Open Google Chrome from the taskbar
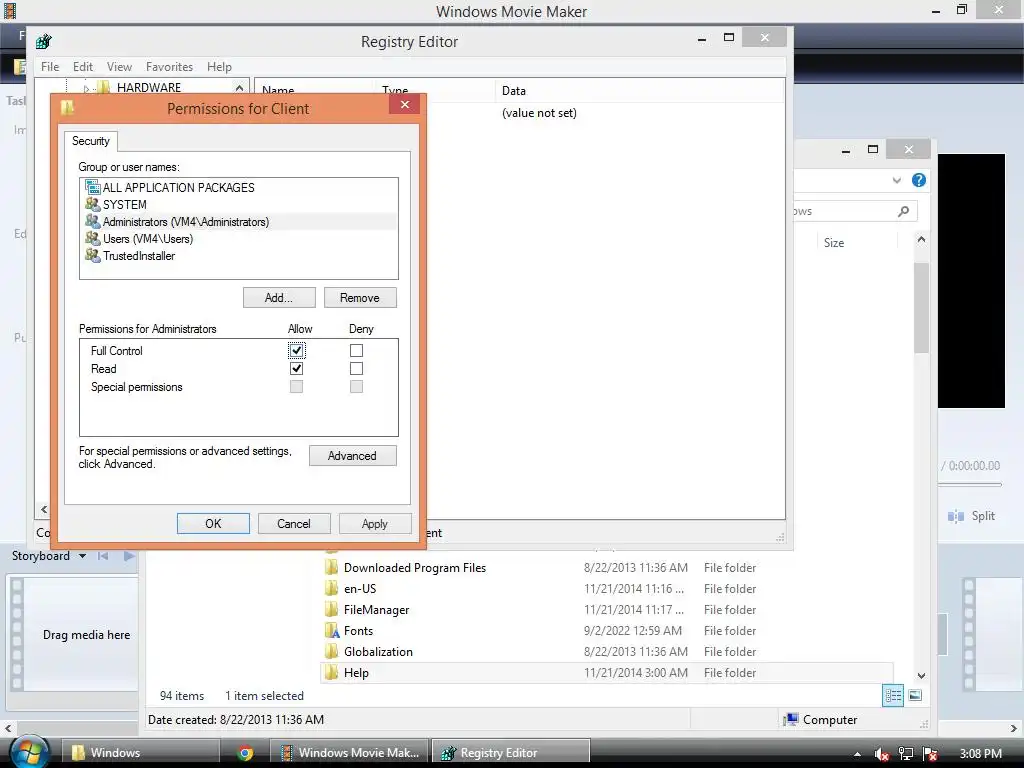The width and height of the screenshot is (1024, 768). point(245,753)
